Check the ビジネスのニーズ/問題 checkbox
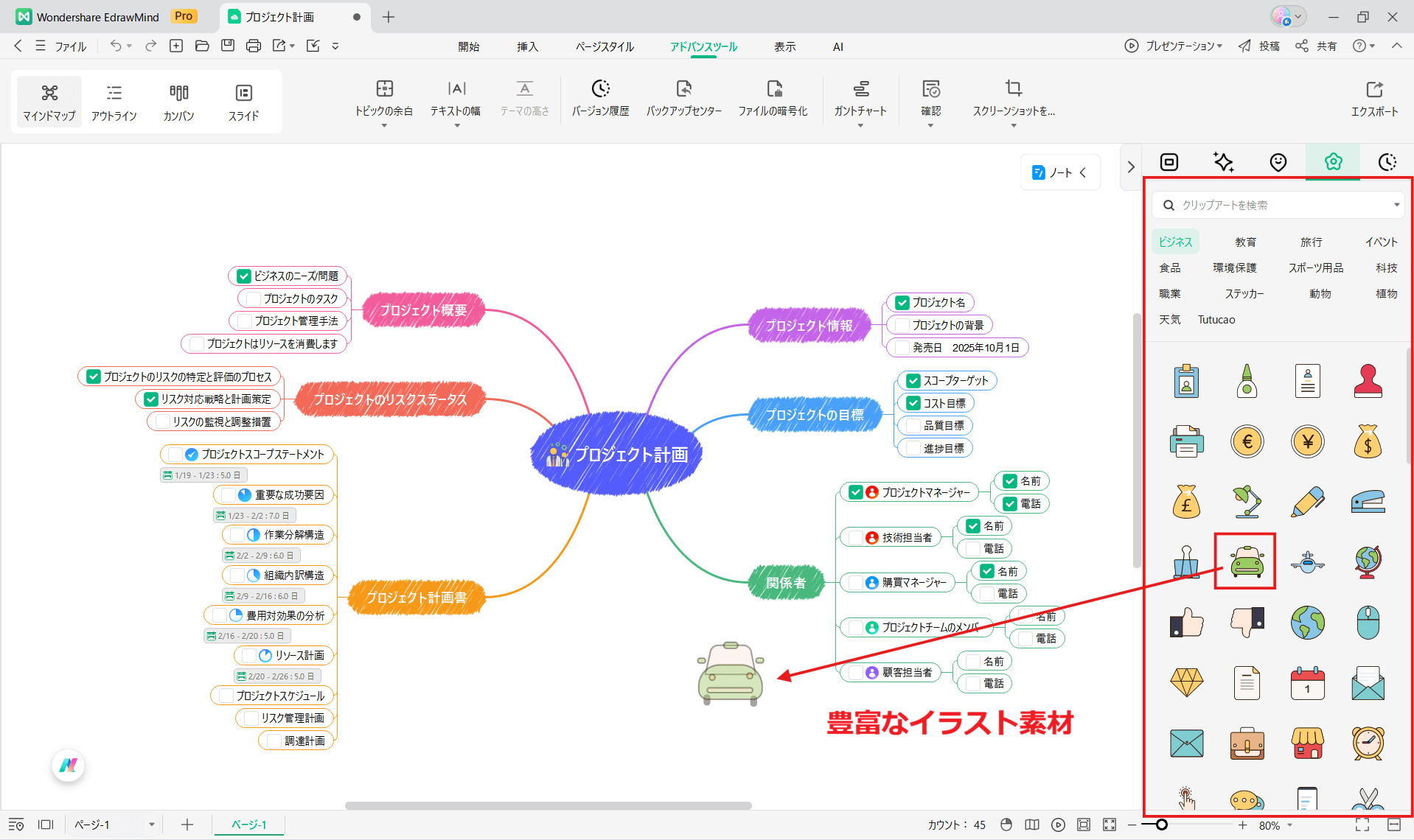 pyautogui.click(x=243, y=276)
